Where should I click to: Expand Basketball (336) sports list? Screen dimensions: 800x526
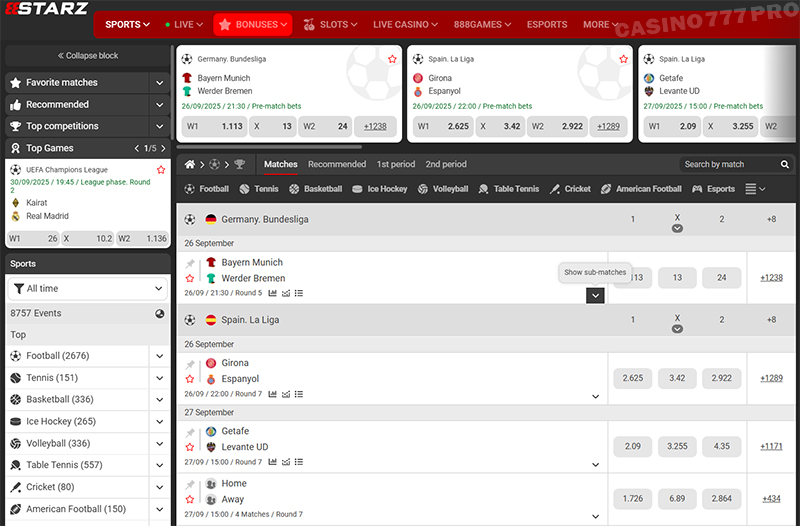160,399
